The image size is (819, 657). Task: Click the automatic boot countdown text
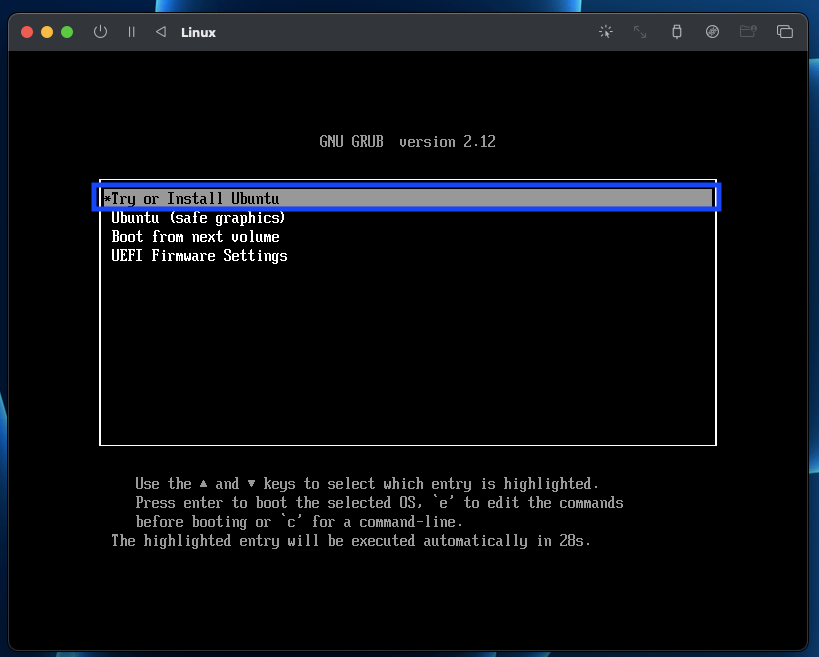point(350,541)
